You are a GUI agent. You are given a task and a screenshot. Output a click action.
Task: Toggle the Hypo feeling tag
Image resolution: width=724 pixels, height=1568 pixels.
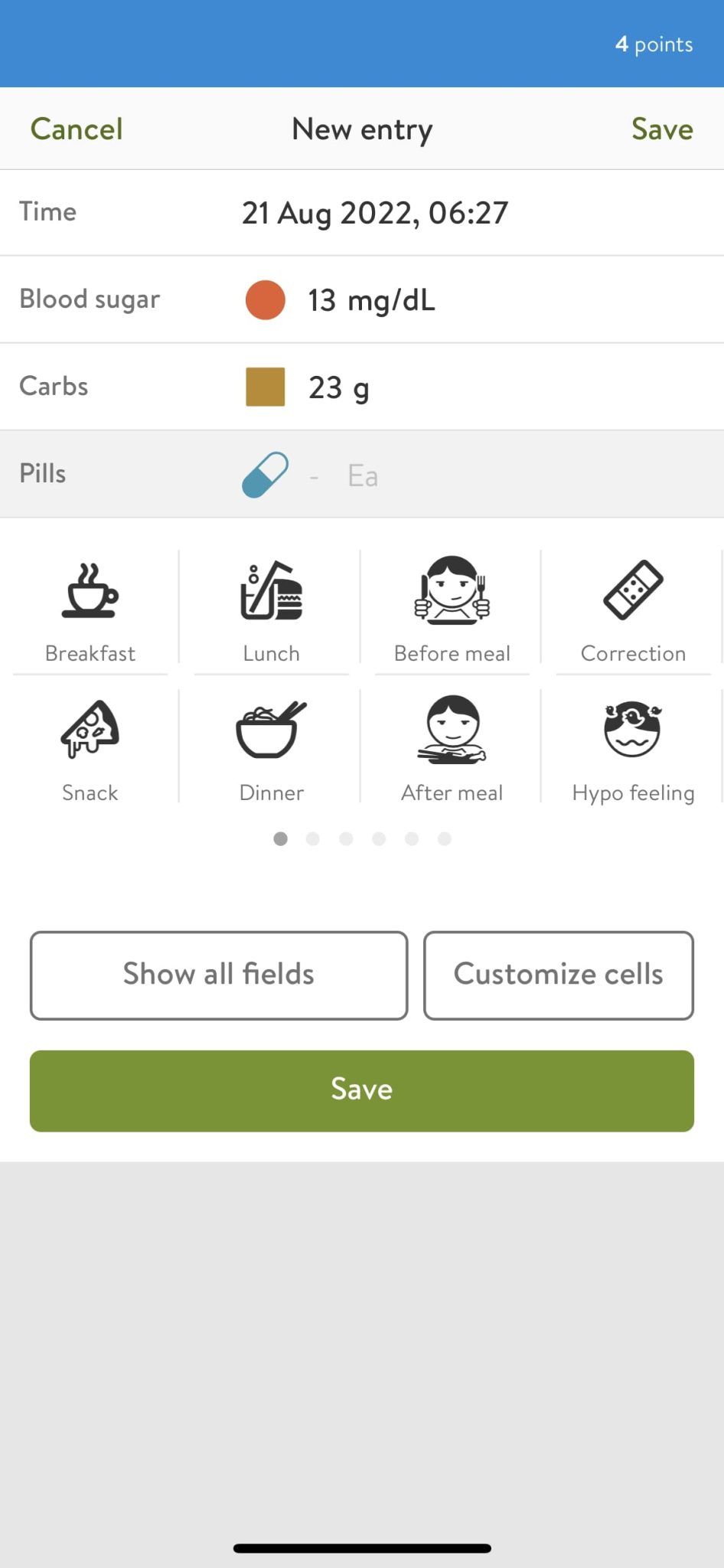click(632, 746)
